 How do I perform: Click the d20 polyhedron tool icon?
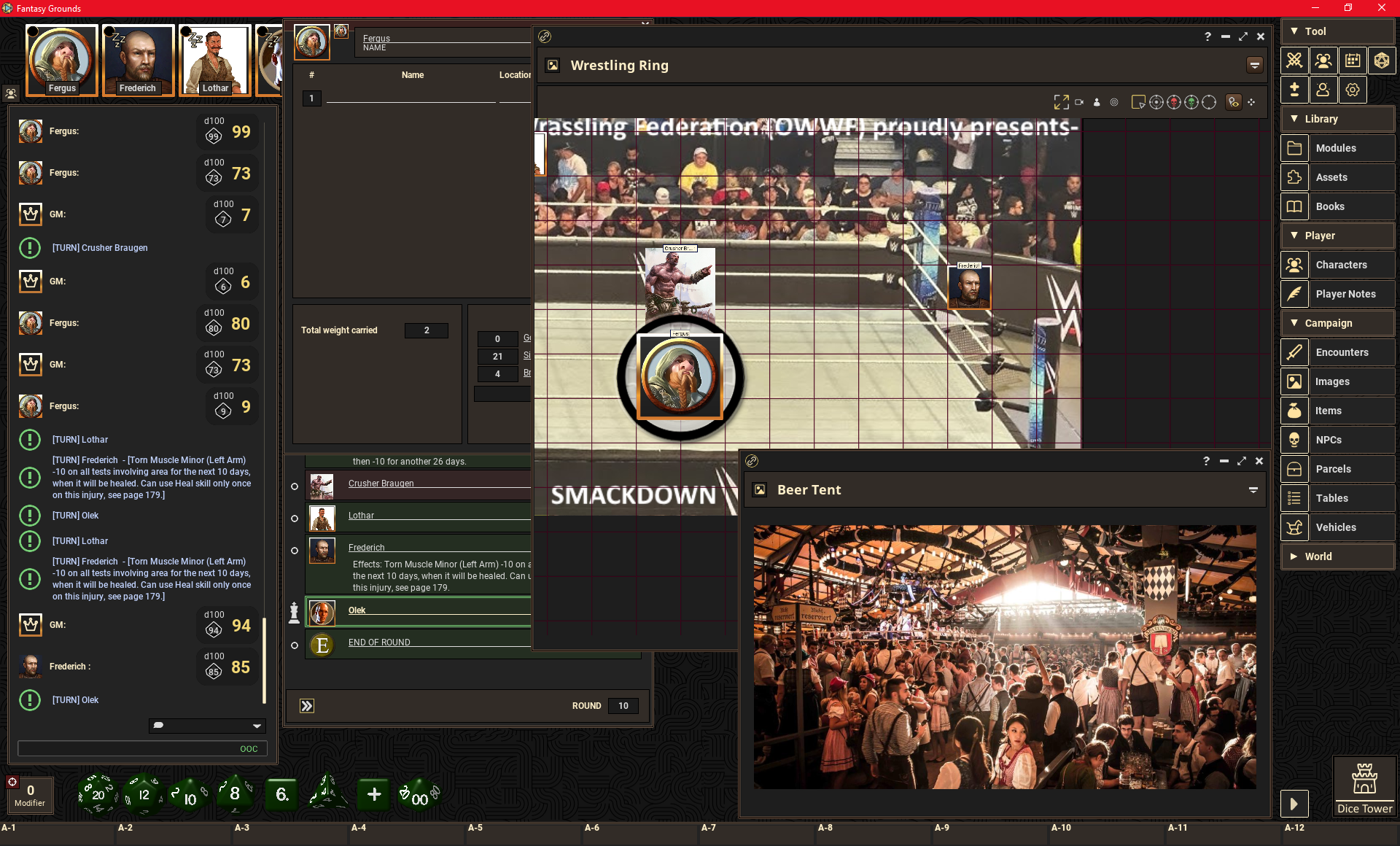pyautogui.click(x=1382, y=61)
